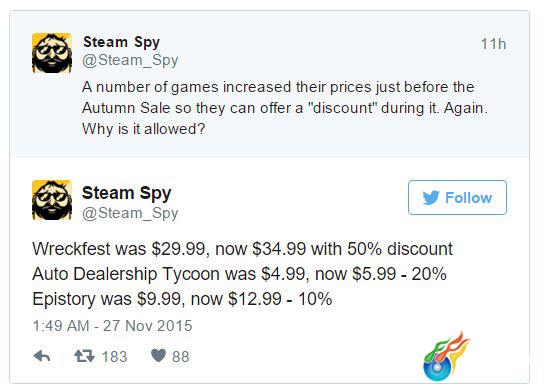View the 183 retweets count
This screenshot has width=547, height=389.
[x=114, y=357]
